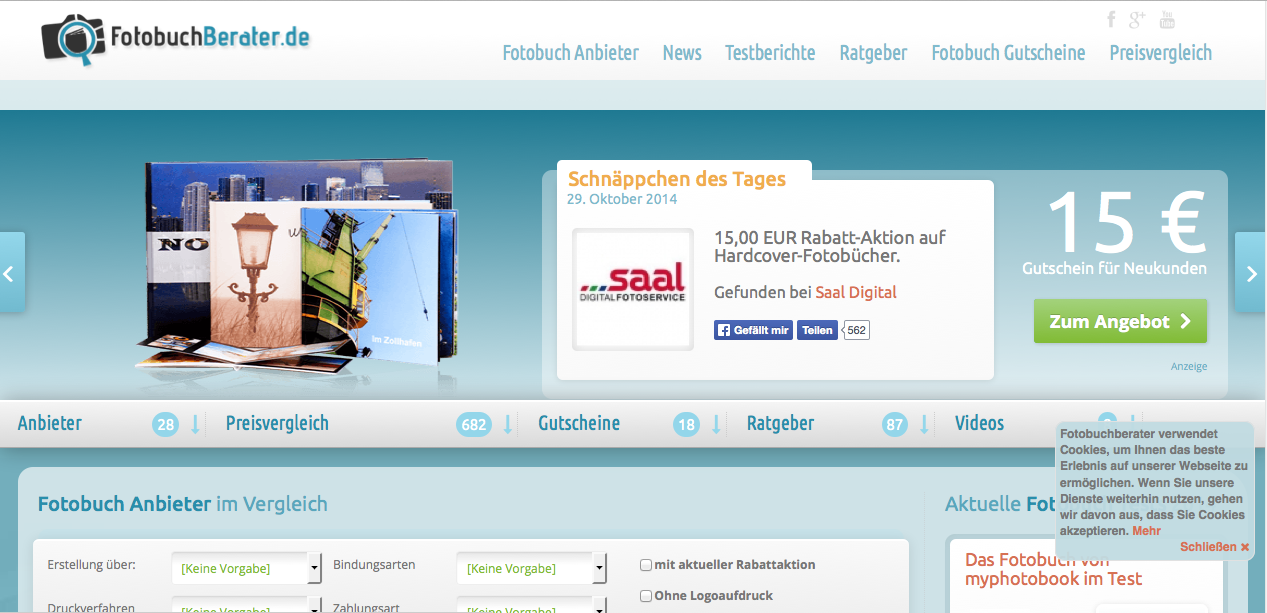Screen dimensions: 1267x613
Task: Click the down arrow beside Gutscheine count 18
Action: (716, 424)
